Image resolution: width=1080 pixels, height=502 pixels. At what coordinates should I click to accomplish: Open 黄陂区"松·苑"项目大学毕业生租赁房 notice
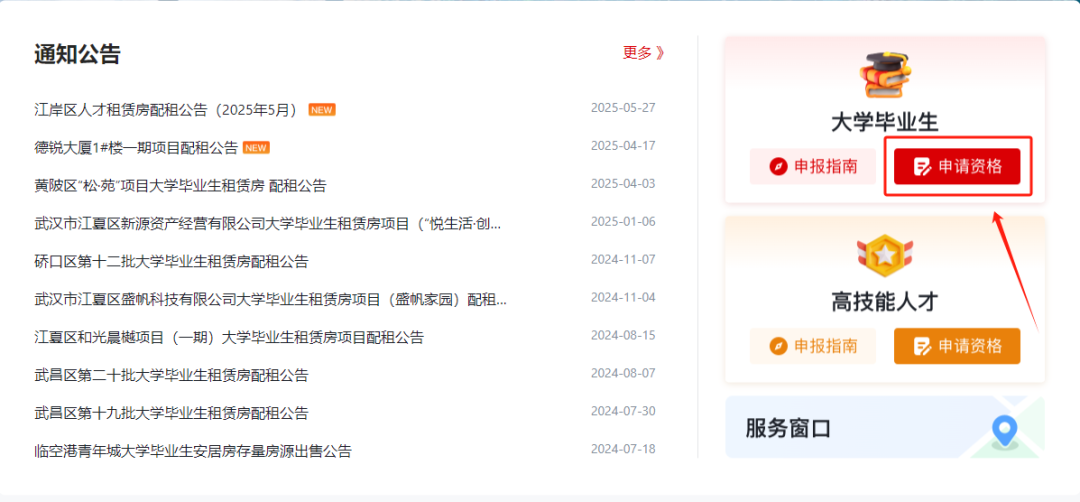(180, 185)
